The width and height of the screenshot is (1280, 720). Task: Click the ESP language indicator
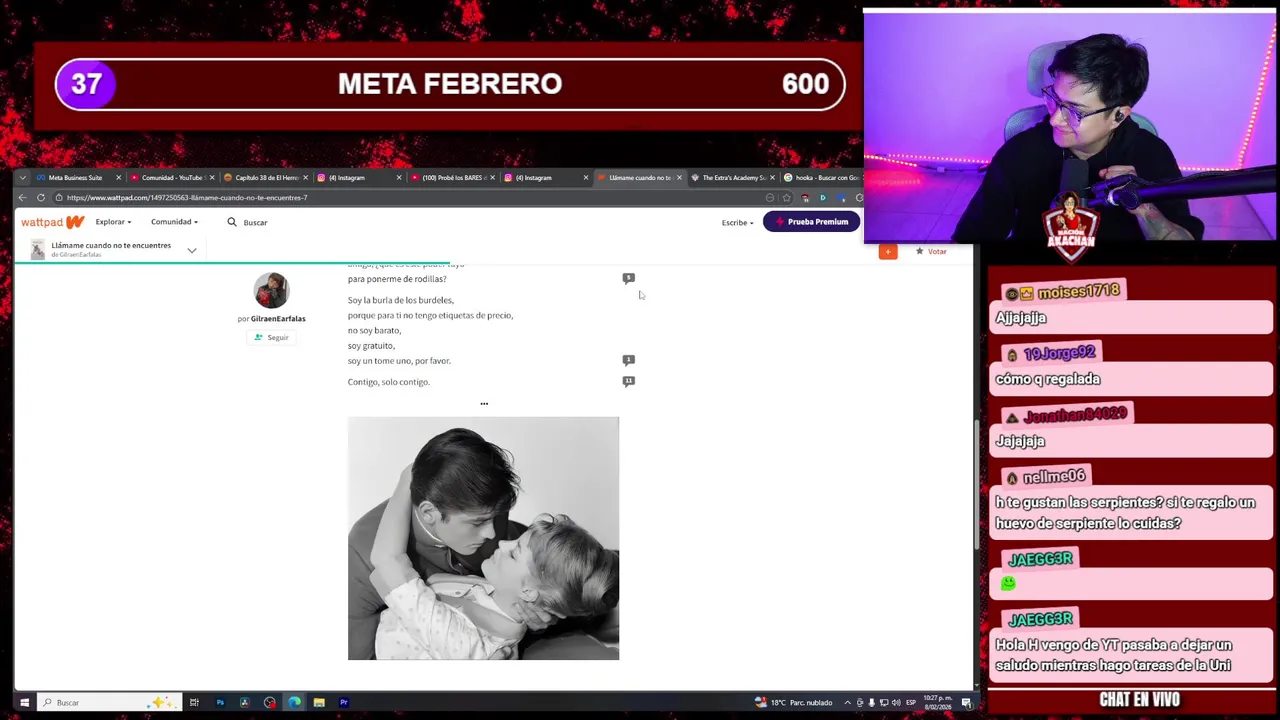[910, 702]
